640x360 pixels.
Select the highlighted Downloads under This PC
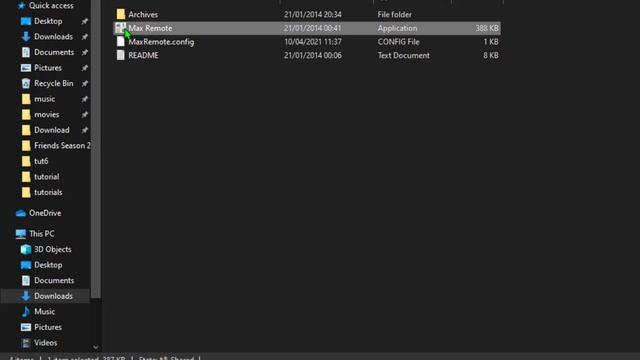[53, 296]
